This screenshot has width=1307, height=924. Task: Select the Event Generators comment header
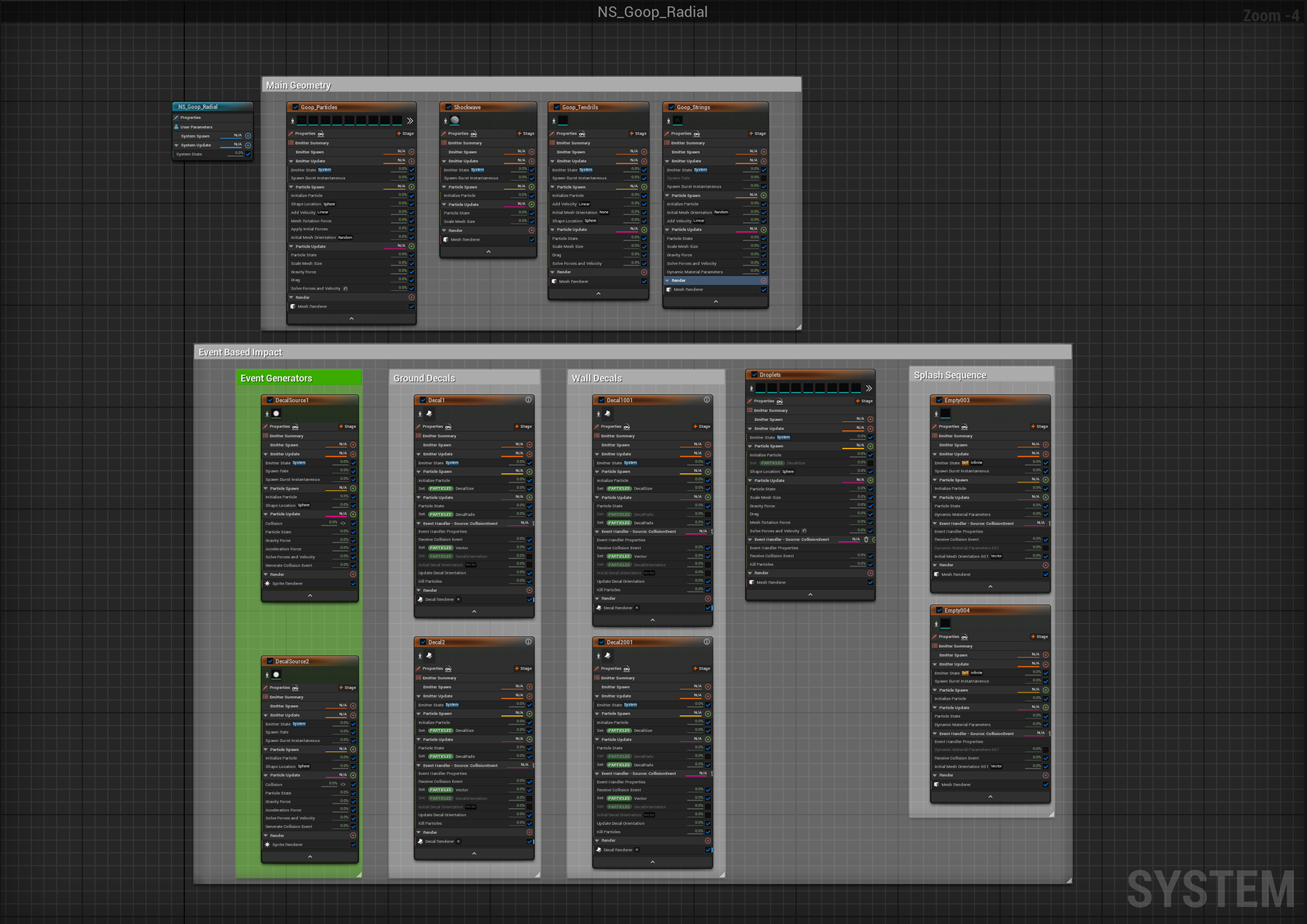click(x=299, y=378)
